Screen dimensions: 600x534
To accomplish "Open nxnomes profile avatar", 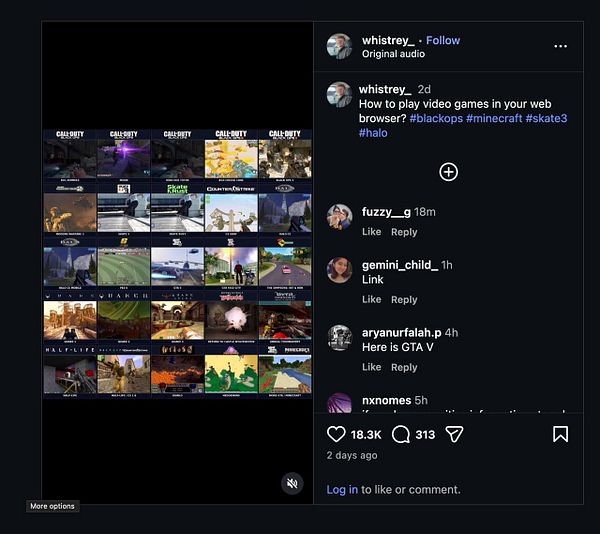I will pos(339,403).
